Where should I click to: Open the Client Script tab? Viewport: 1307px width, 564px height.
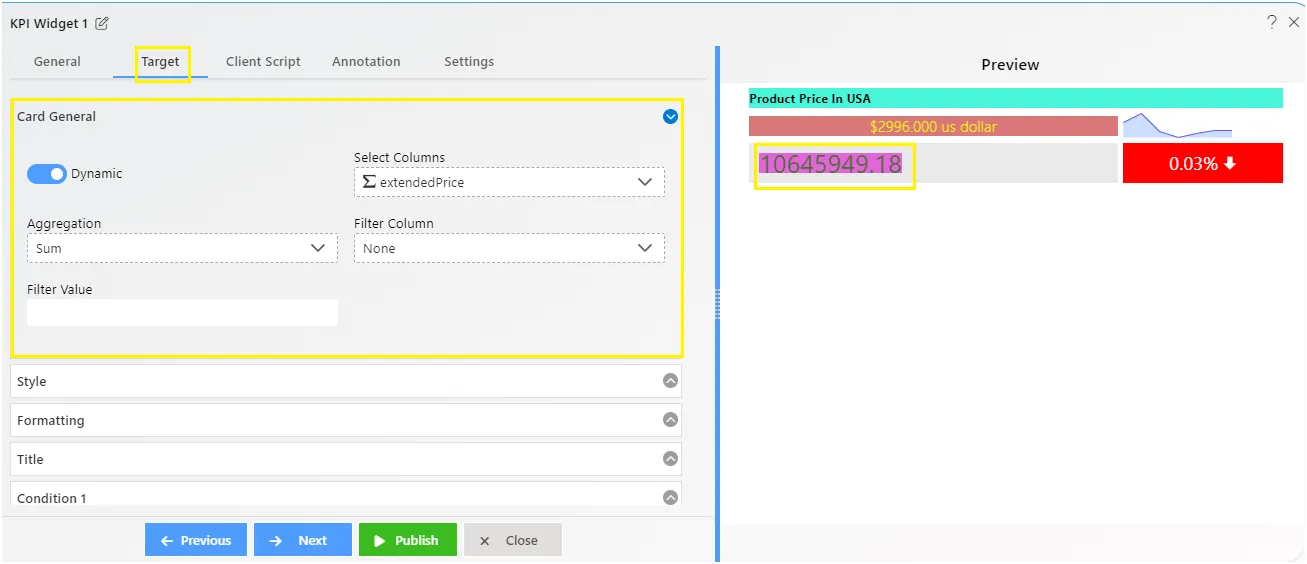pos(263,61)
